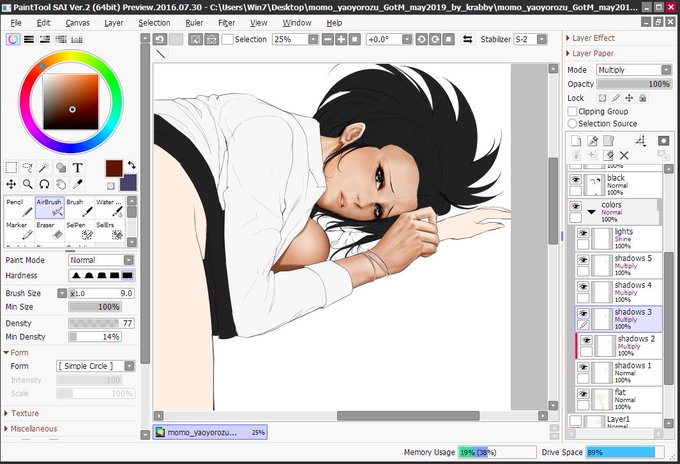
Task: Hide the lights layer
Action: click(x=583, y=233)
